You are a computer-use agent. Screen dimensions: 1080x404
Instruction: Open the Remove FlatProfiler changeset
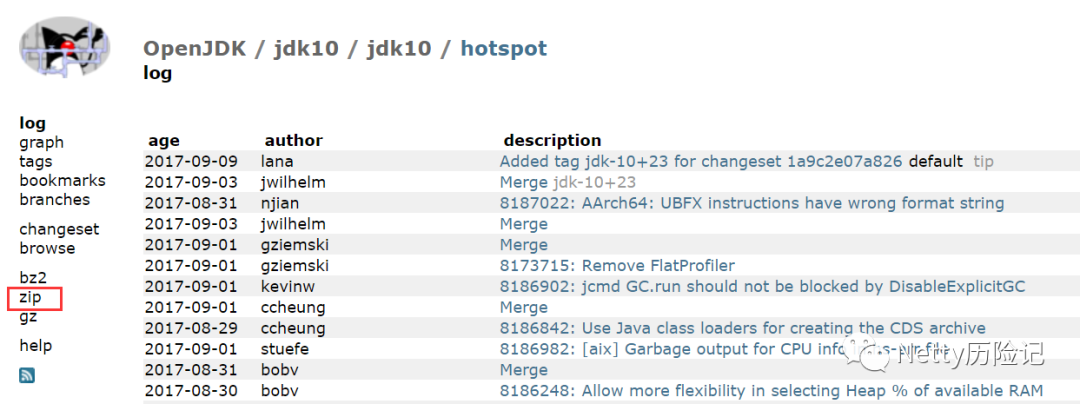(617, 266)
